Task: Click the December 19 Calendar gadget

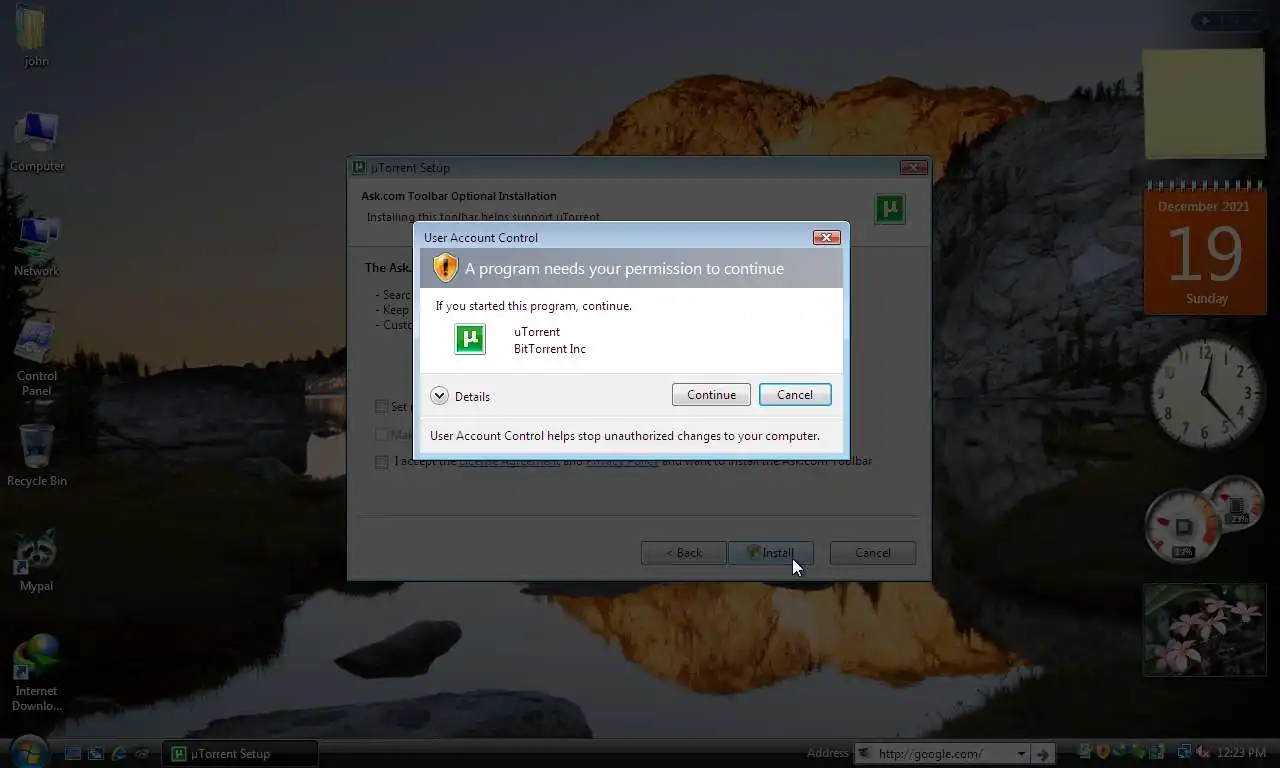Action: point(1204,248)
